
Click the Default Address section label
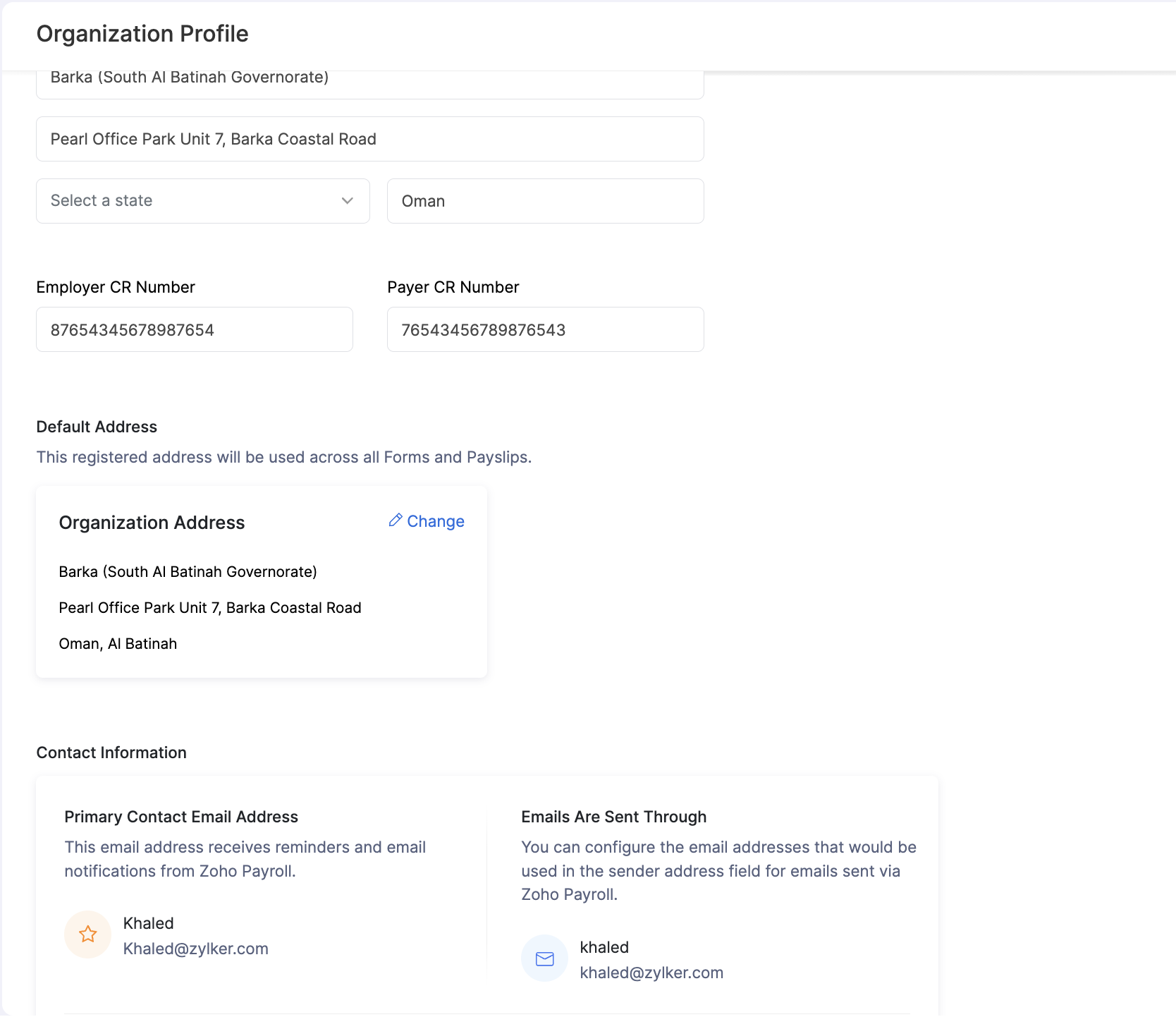(96, 427)
